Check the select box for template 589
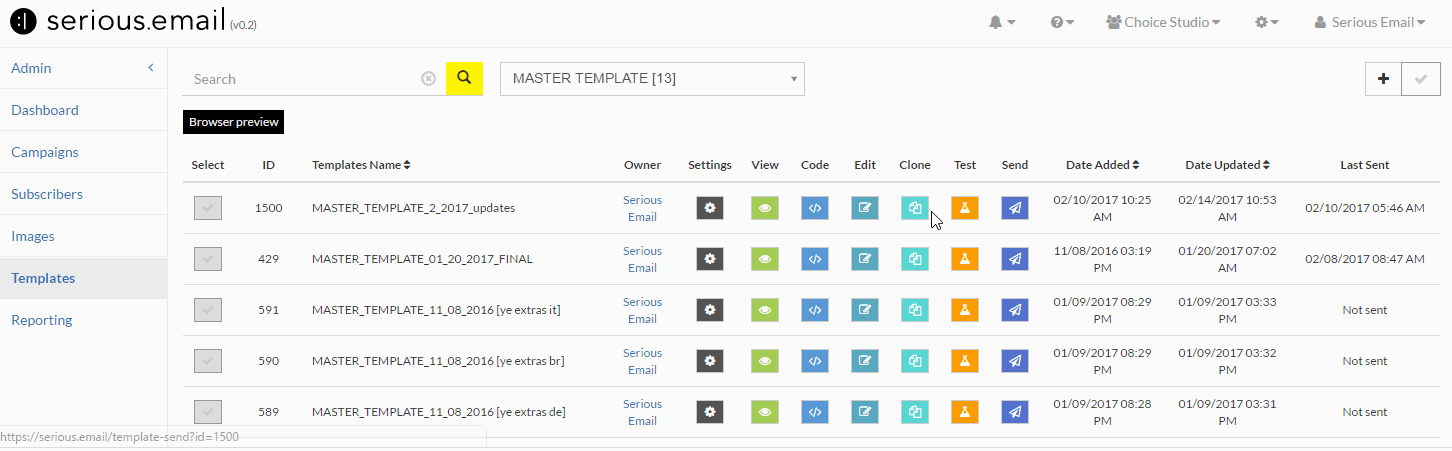1452x451 pixels. [208, 412]
